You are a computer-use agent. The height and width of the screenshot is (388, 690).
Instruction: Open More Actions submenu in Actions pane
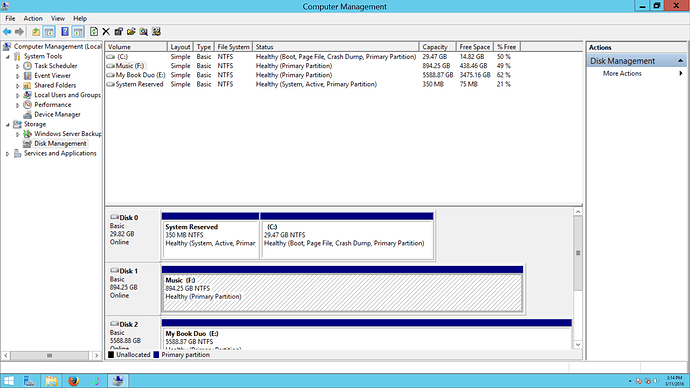[636, 73]
